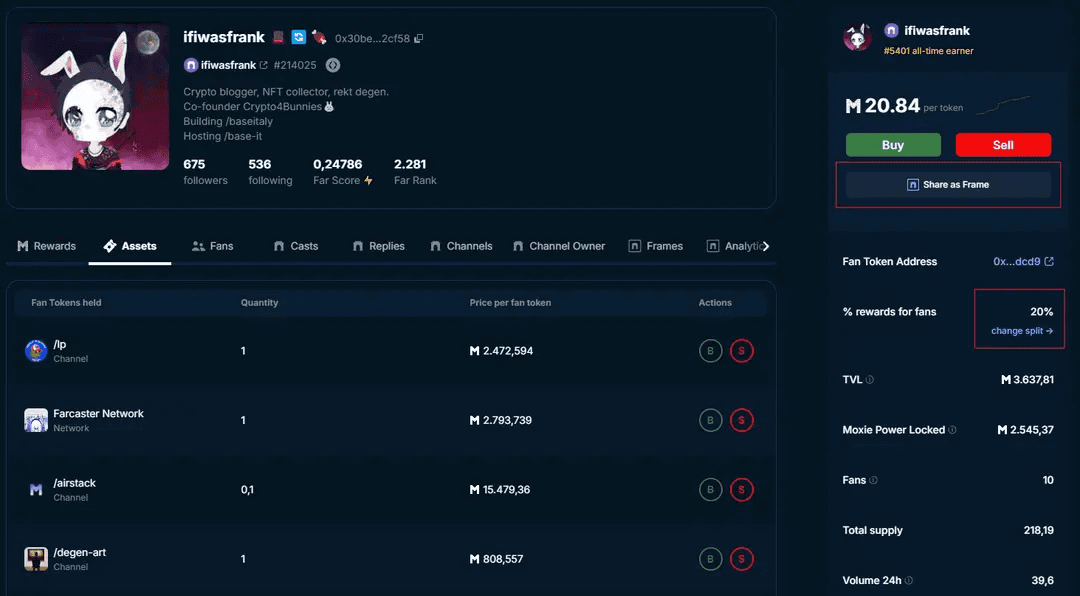Image resolution: width=1080 pixels, height=596 pixels.
Task: Open the change split link
Action: click(1022, 331)
